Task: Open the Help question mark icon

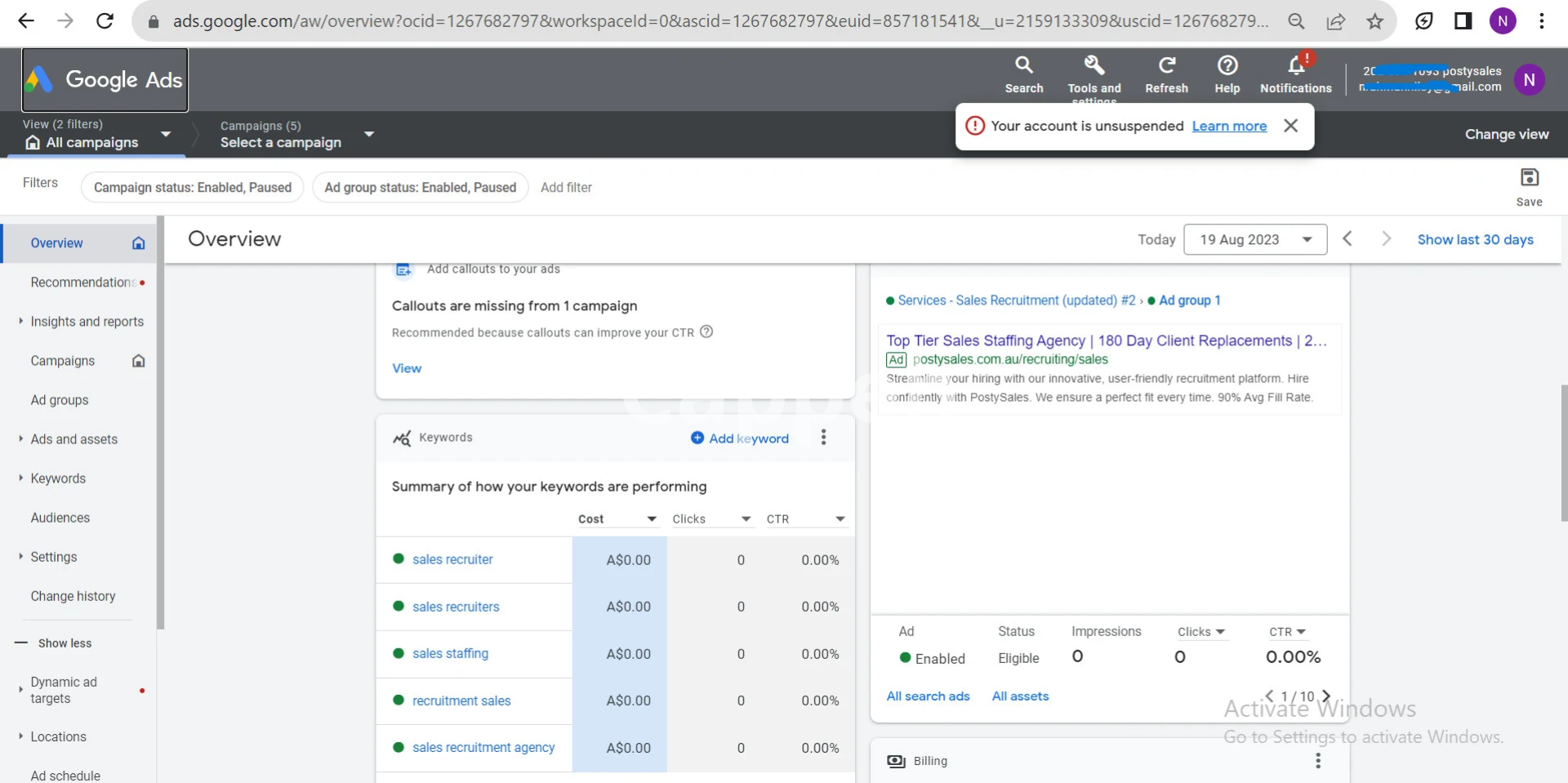Action: click(x=1227, y=65)
